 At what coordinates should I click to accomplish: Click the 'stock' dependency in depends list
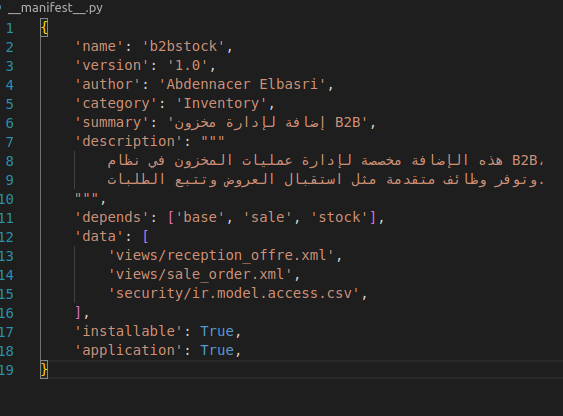point(340,218)
